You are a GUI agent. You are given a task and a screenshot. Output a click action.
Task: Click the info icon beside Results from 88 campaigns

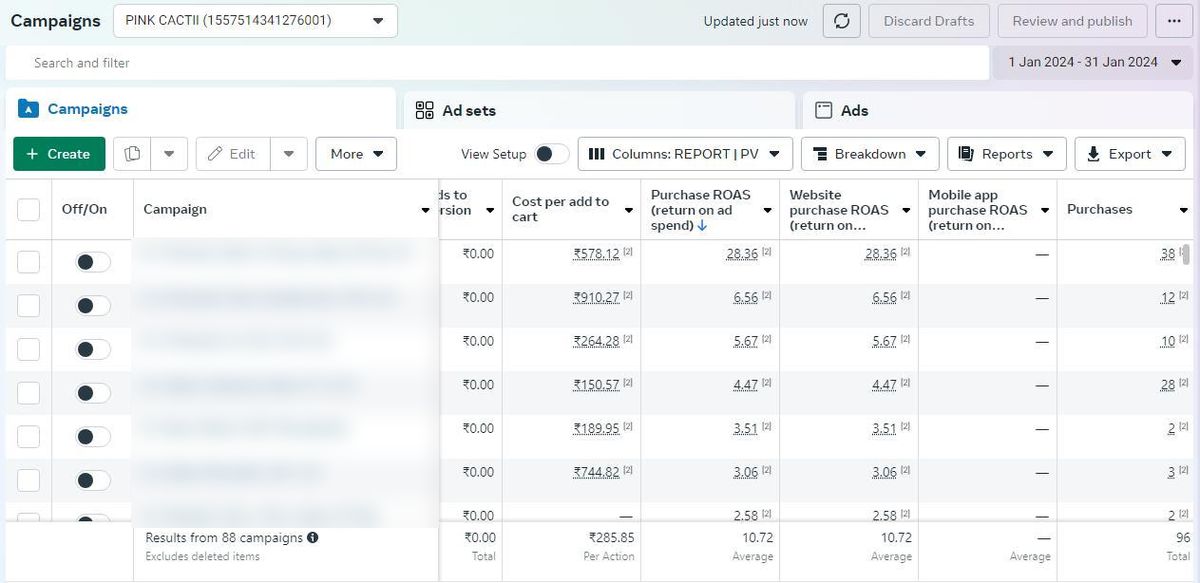(313, 538)
